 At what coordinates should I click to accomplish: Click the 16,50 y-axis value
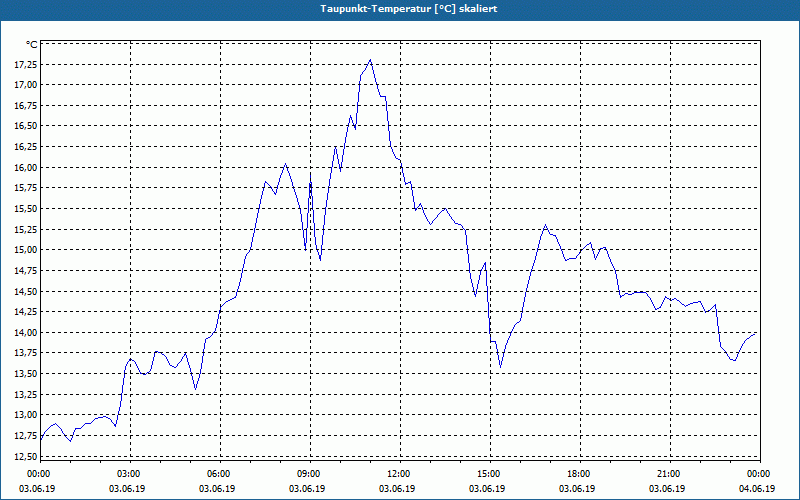(27, 126)
